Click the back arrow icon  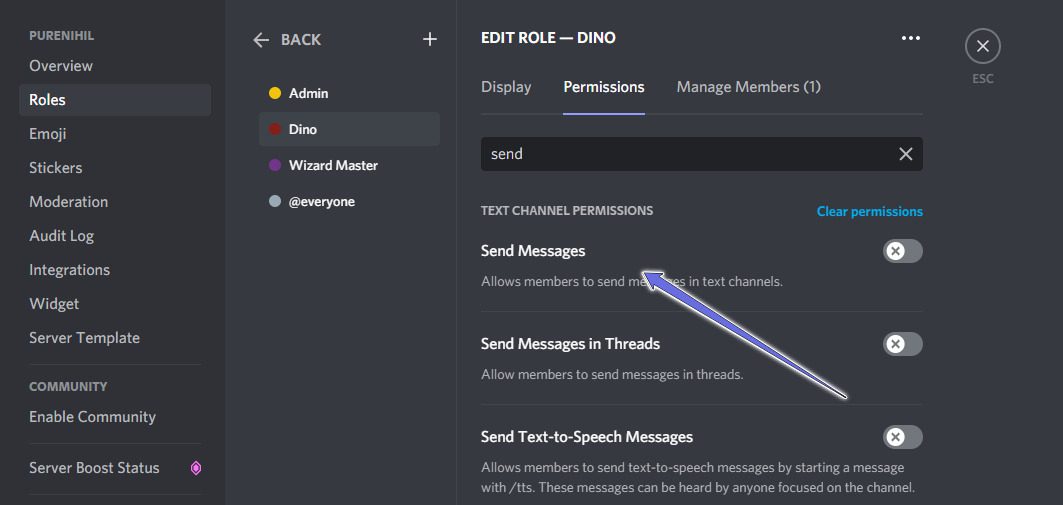(x=261, y=40)
